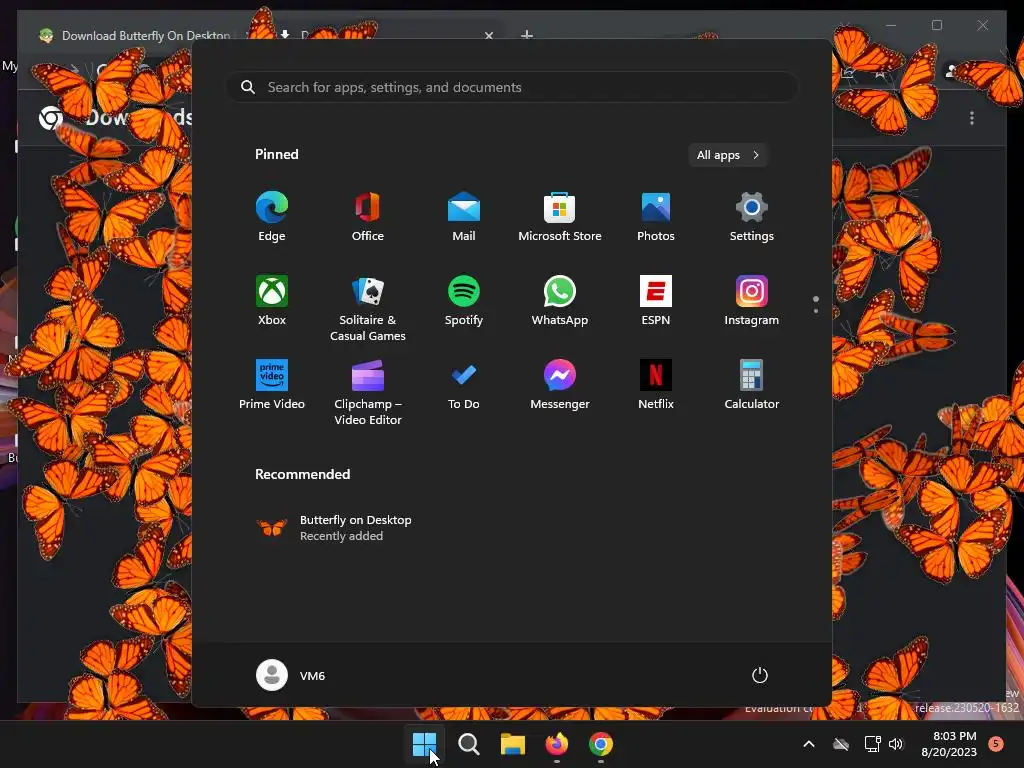Go to next page of pinned apps
The image size is (1024, 768).
[x=816, y=311]
